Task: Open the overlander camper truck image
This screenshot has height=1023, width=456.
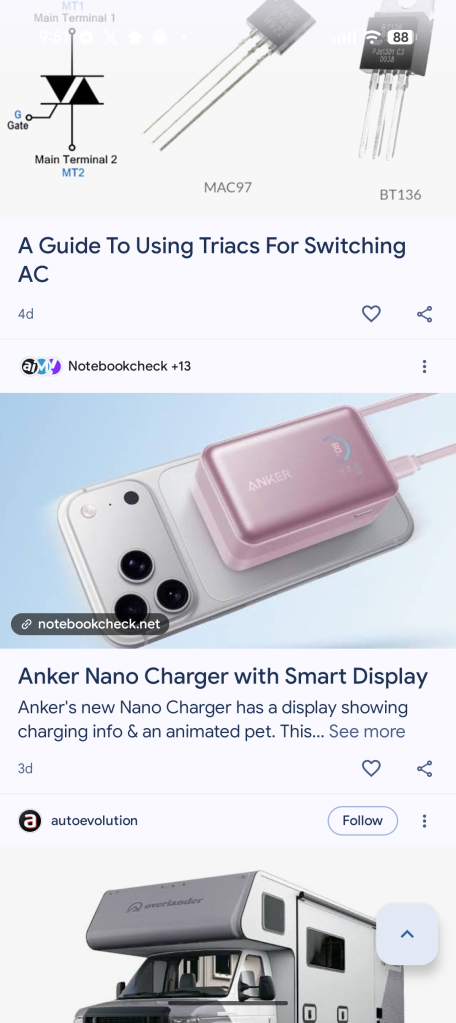Action: (228, 935)
